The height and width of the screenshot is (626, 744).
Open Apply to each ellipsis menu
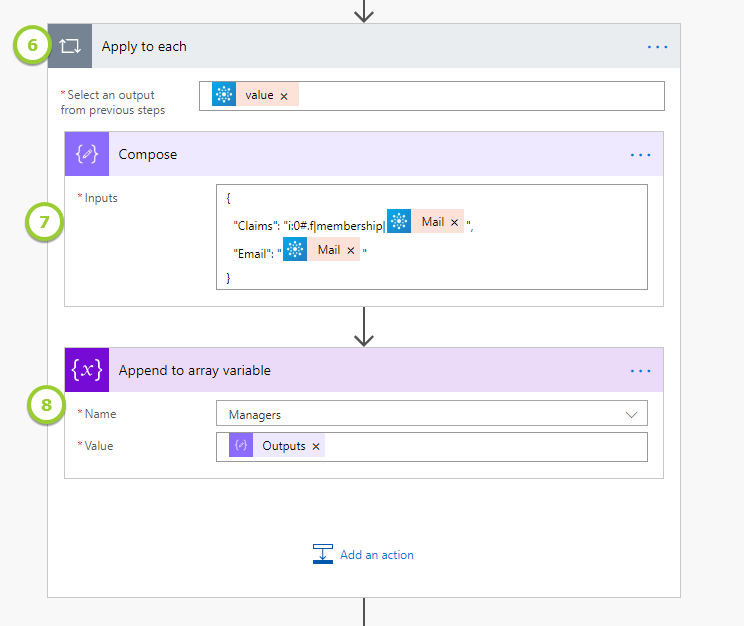[x=656, y=47]
